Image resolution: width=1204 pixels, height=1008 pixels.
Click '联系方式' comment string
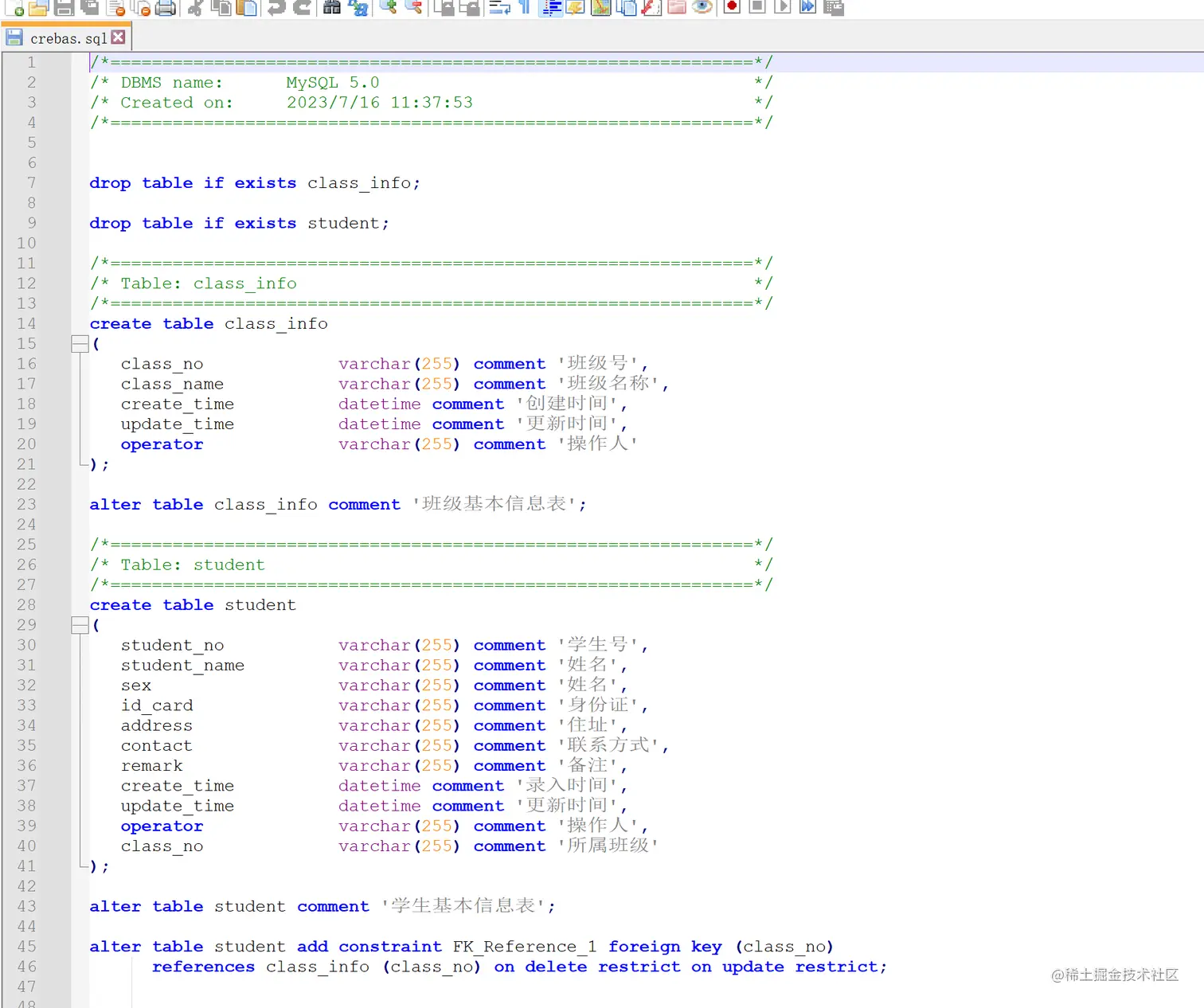pos(608,744)
